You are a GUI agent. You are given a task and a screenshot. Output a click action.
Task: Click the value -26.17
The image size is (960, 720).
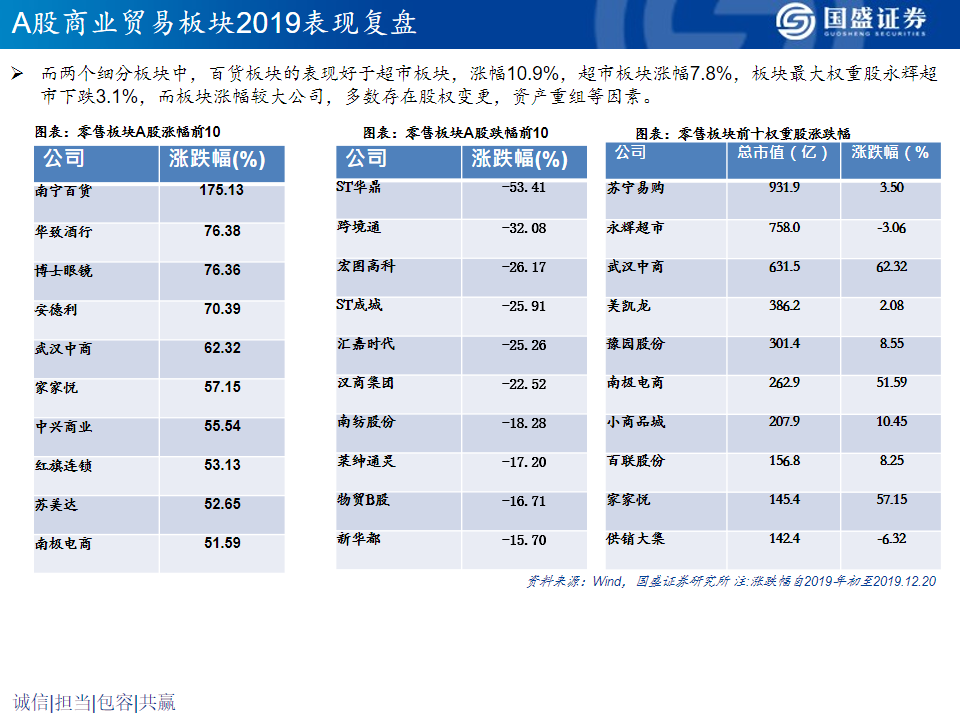pos(523,268)
